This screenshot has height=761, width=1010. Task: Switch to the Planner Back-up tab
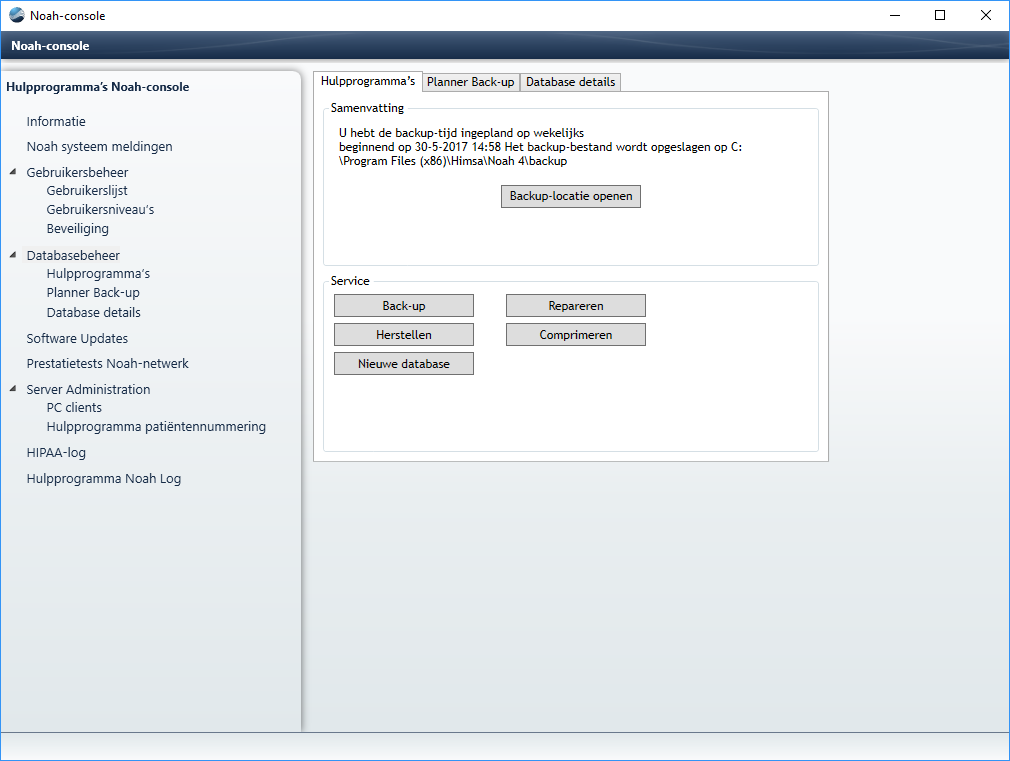click(470, 82)
